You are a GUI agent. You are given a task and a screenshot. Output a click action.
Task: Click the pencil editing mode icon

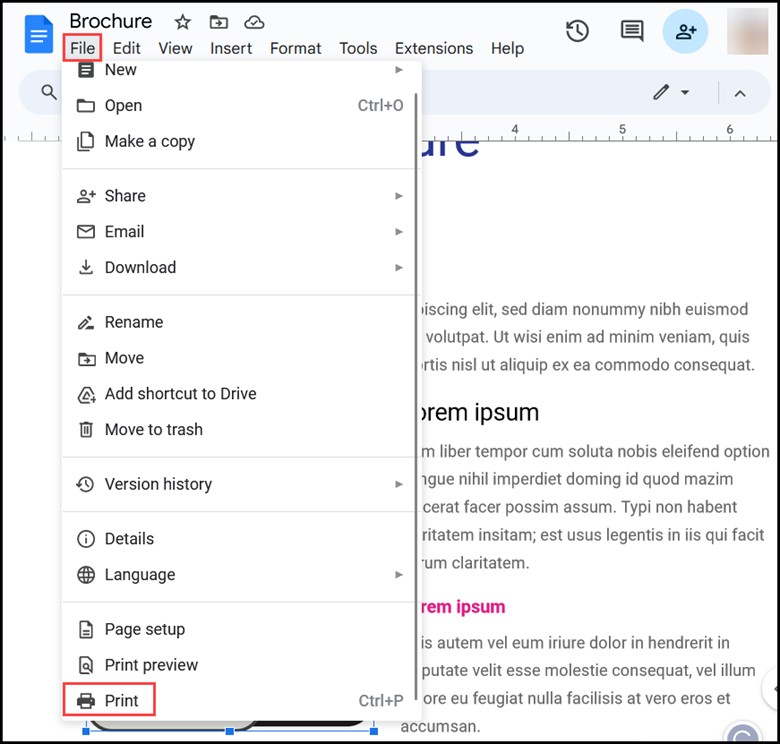[x=661, y=92]
